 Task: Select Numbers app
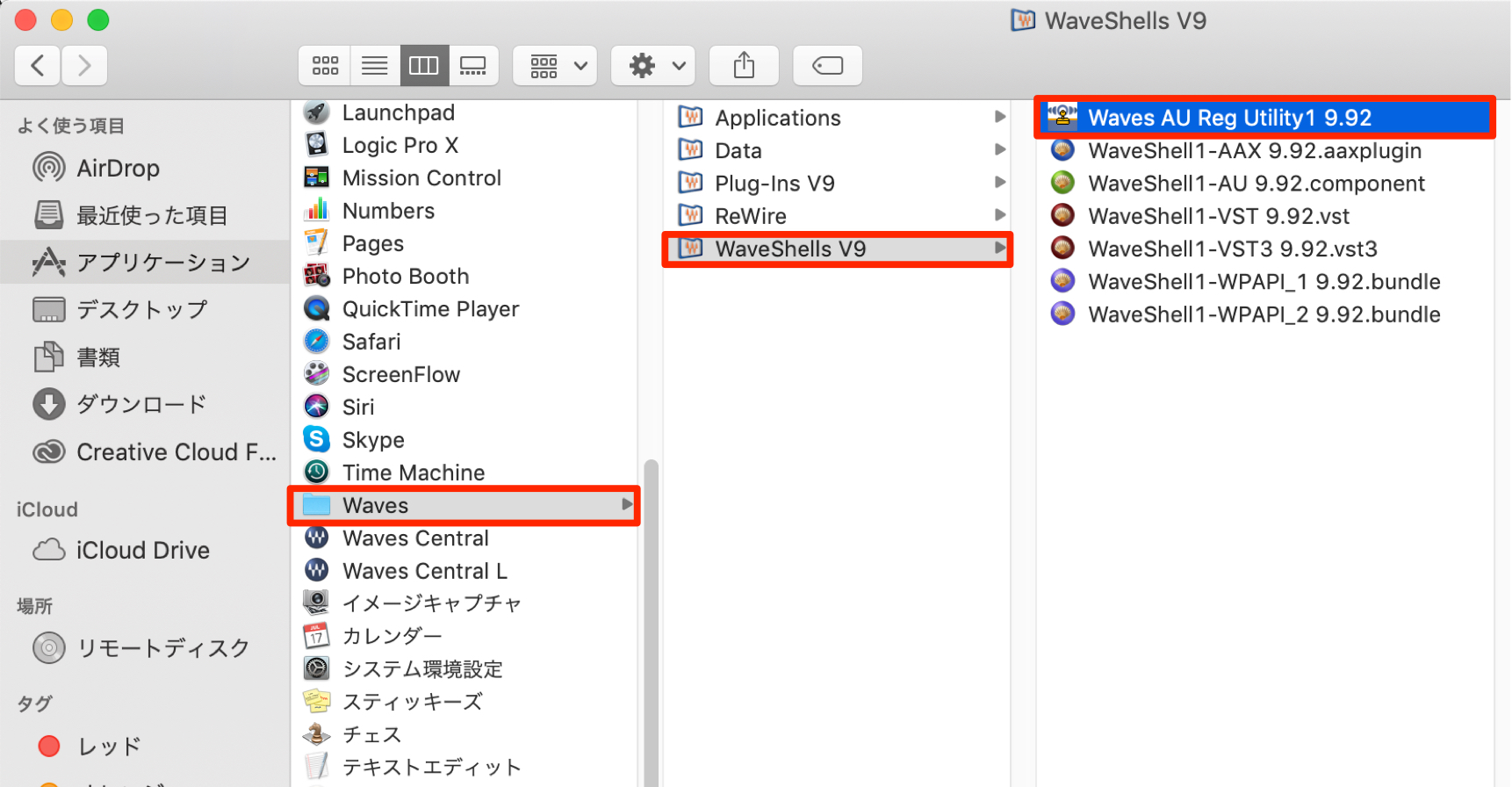click(x=465, y=211)
